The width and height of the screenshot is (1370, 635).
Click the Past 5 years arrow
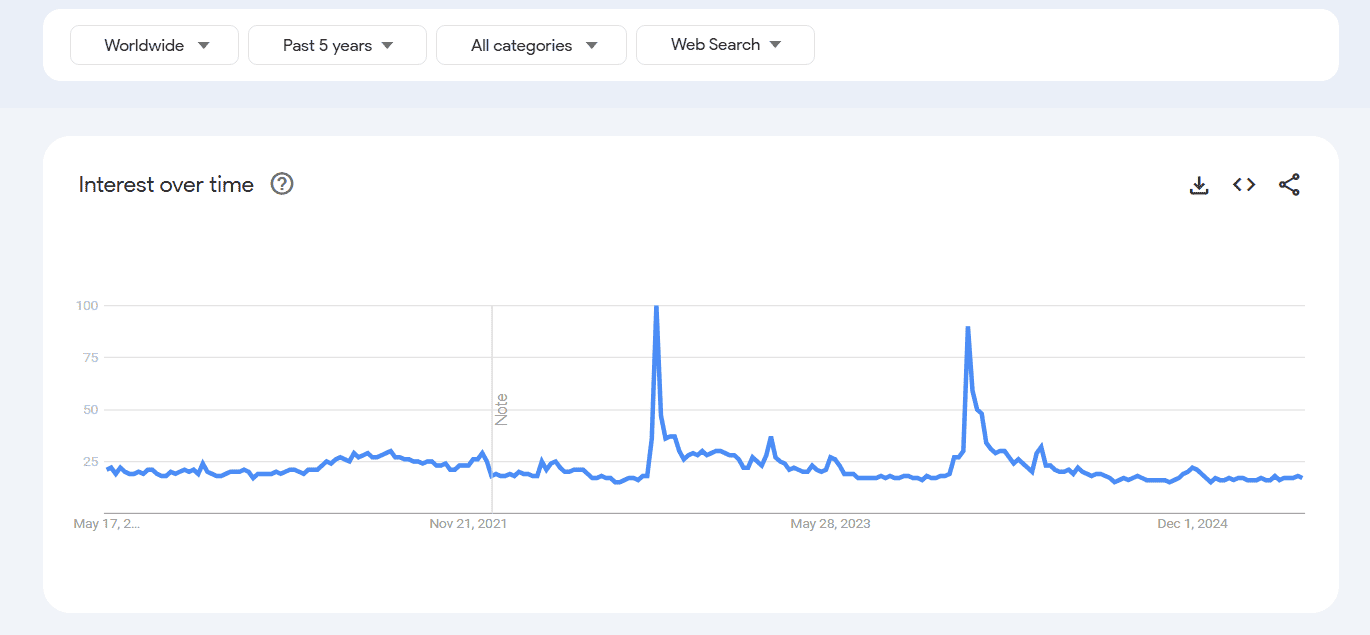tap(388, 45)
